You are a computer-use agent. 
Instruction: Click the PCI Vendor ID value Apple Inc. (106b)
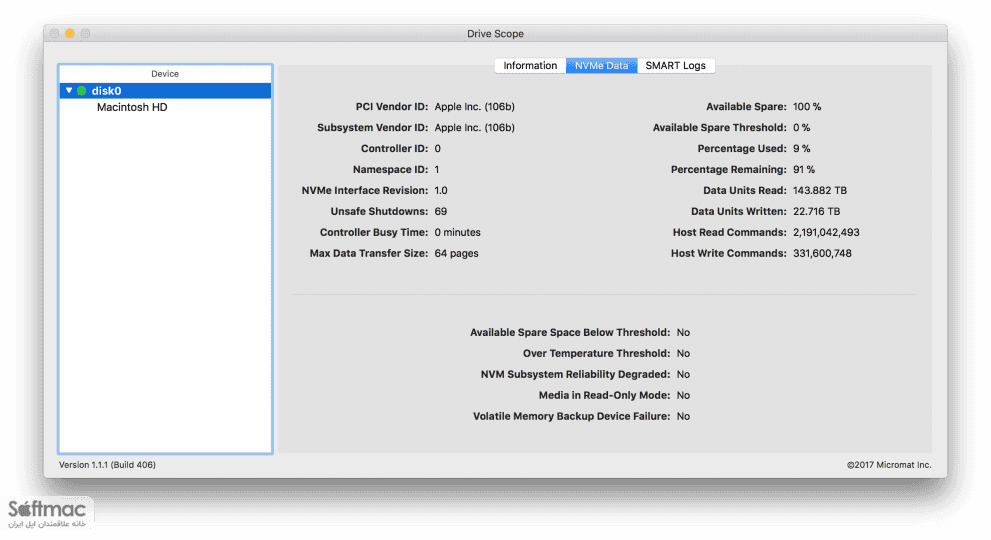[x=474, y=107]
